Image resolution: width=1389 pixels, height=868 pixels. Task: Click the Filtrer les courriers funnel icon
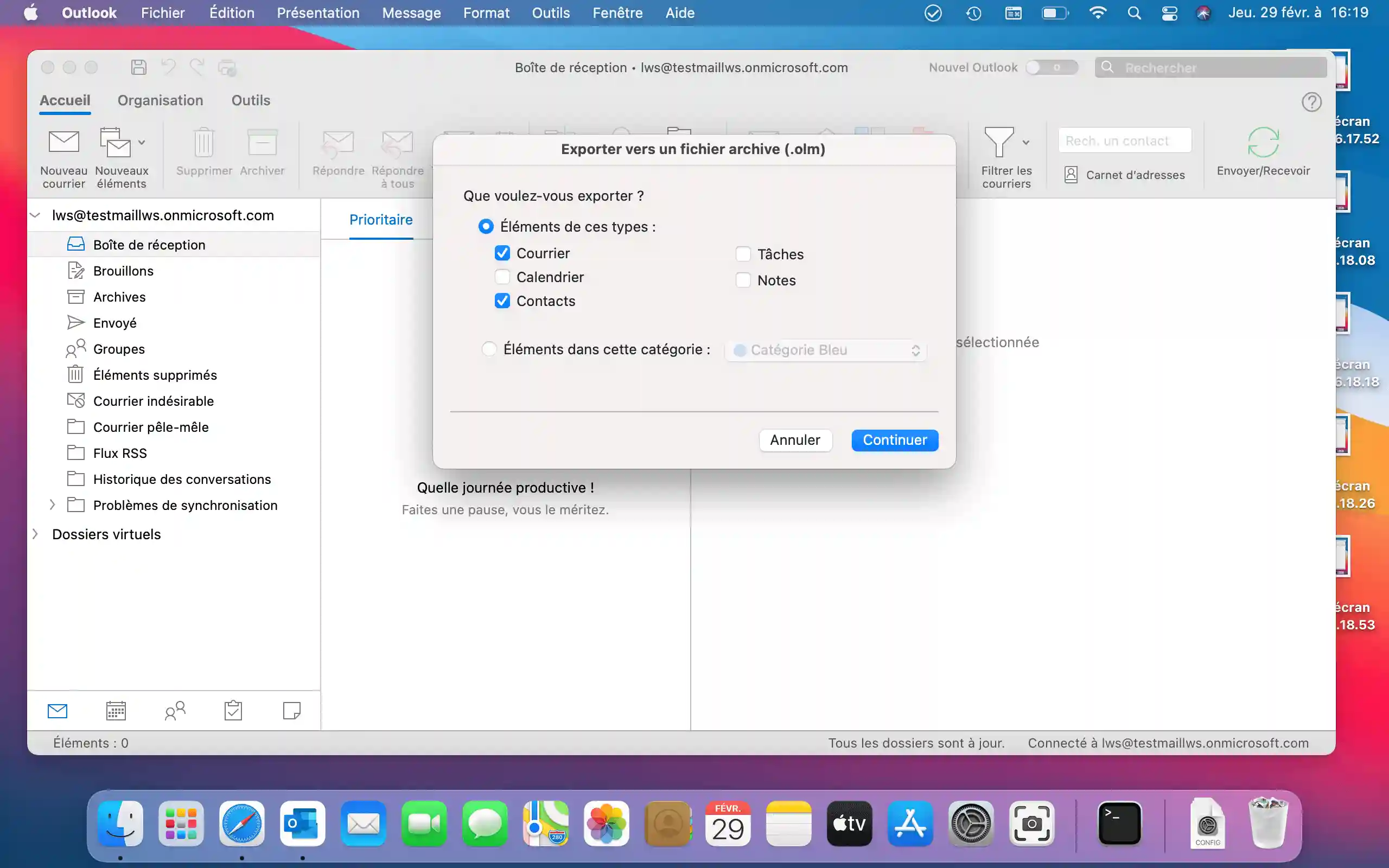[x=999, y=142]
